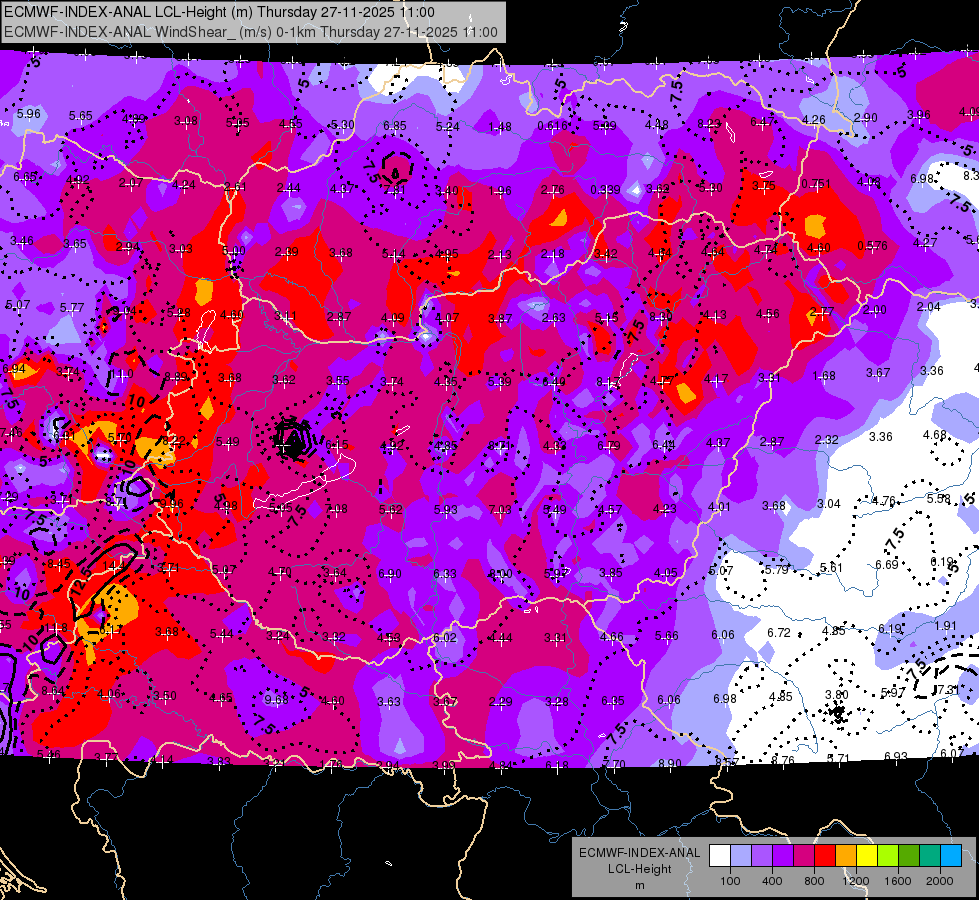The width and height of the screenshot is (979, 900).
Task: Pick the orange legend color swatch
Action: (846, 855)
